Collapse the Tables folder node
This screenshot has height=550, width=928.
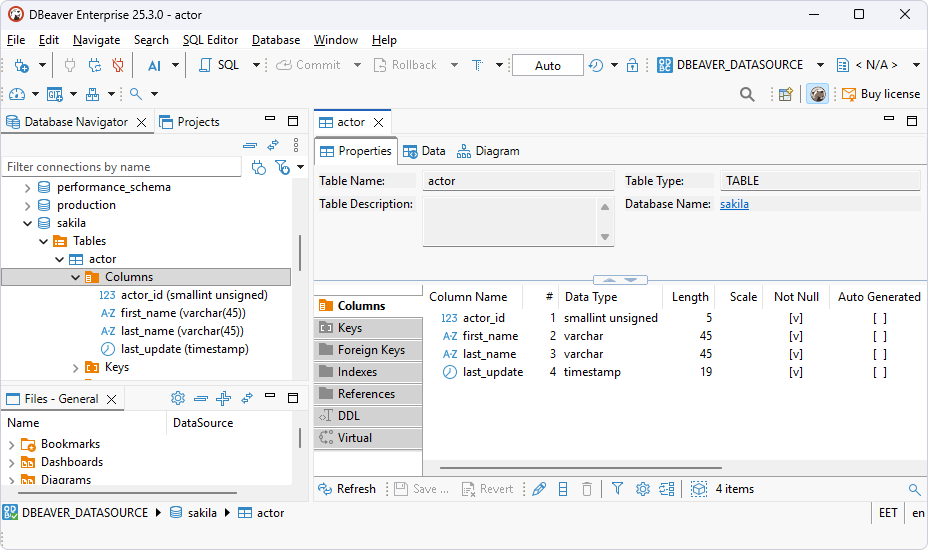(x=43, y=242)
